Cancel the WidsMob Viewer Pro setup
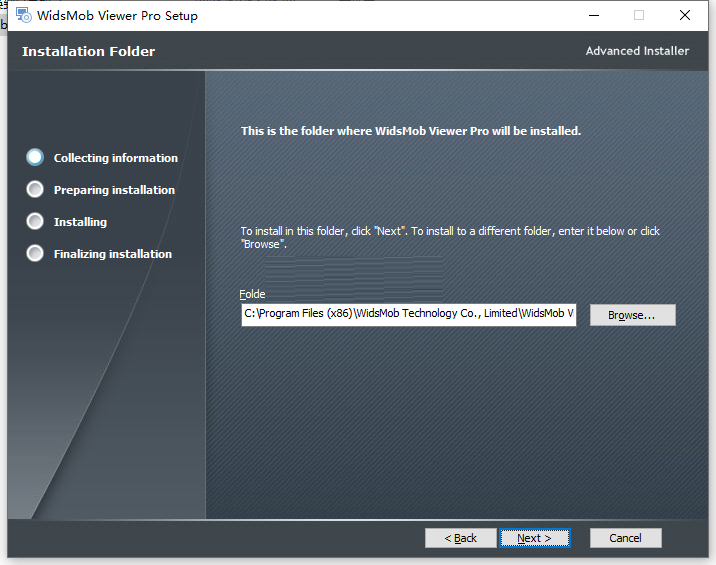The height and width of the screenshot is (565, 716). pos(625,538)
